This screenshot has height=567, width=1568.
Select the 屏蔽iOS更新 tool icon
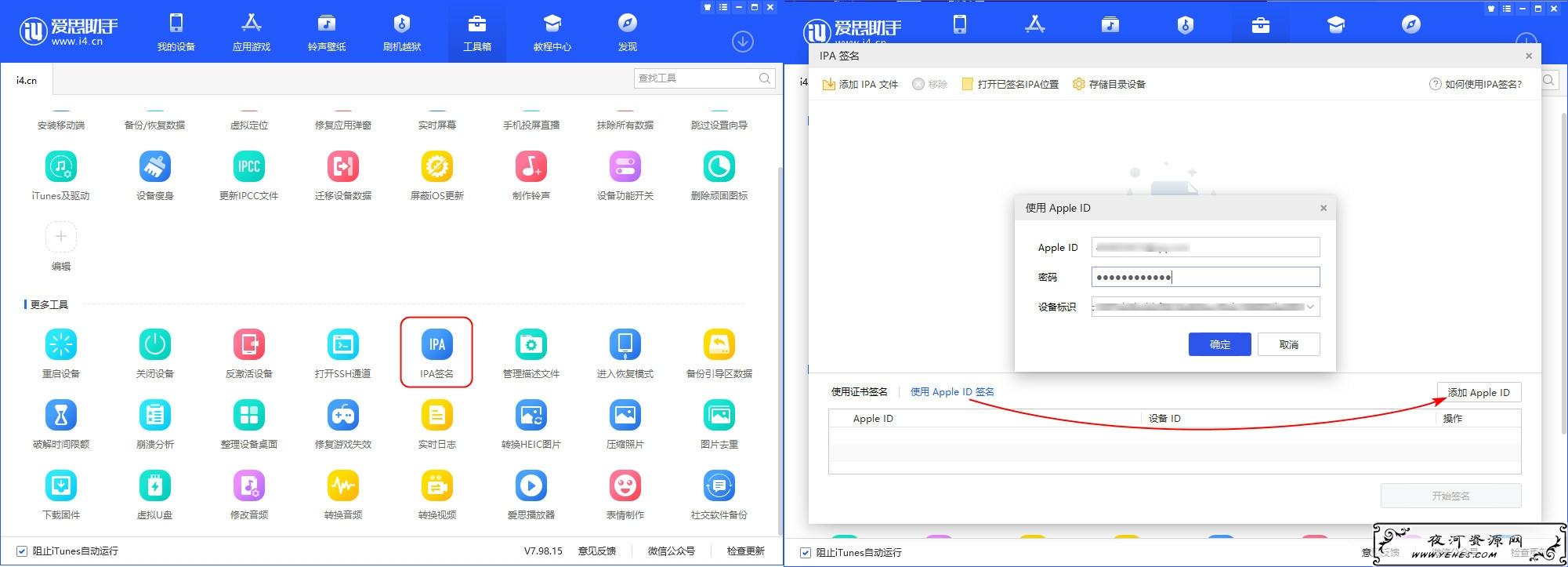click(437, 166)
